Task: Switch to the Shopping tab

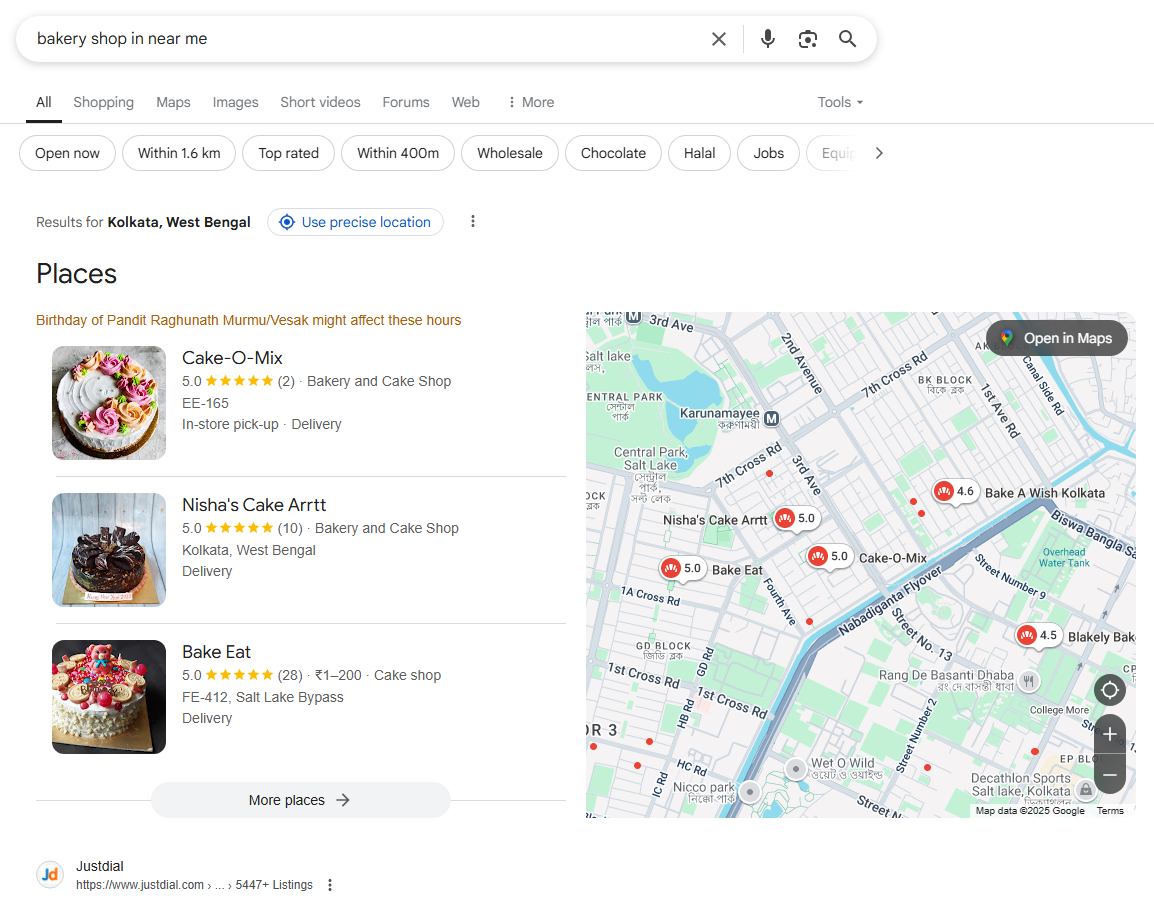Action: 104,102
